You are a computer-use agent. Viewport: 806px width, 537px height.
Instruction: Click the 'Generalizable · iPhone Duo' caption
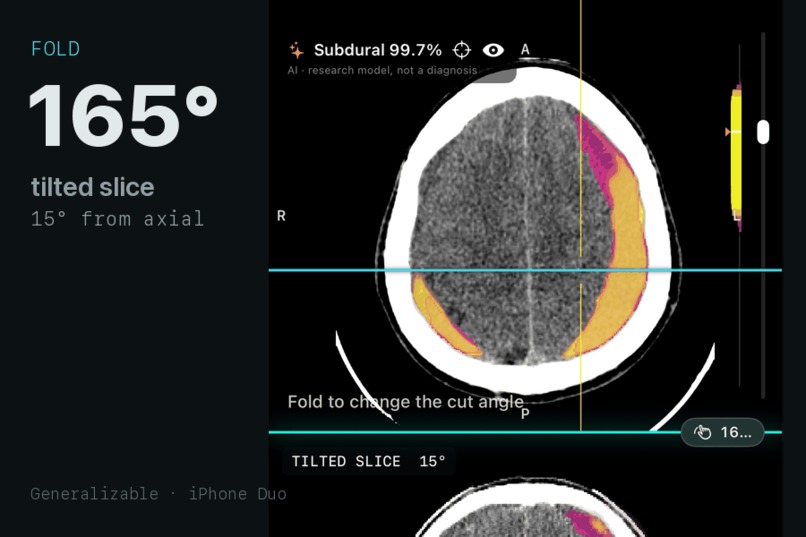158,494
